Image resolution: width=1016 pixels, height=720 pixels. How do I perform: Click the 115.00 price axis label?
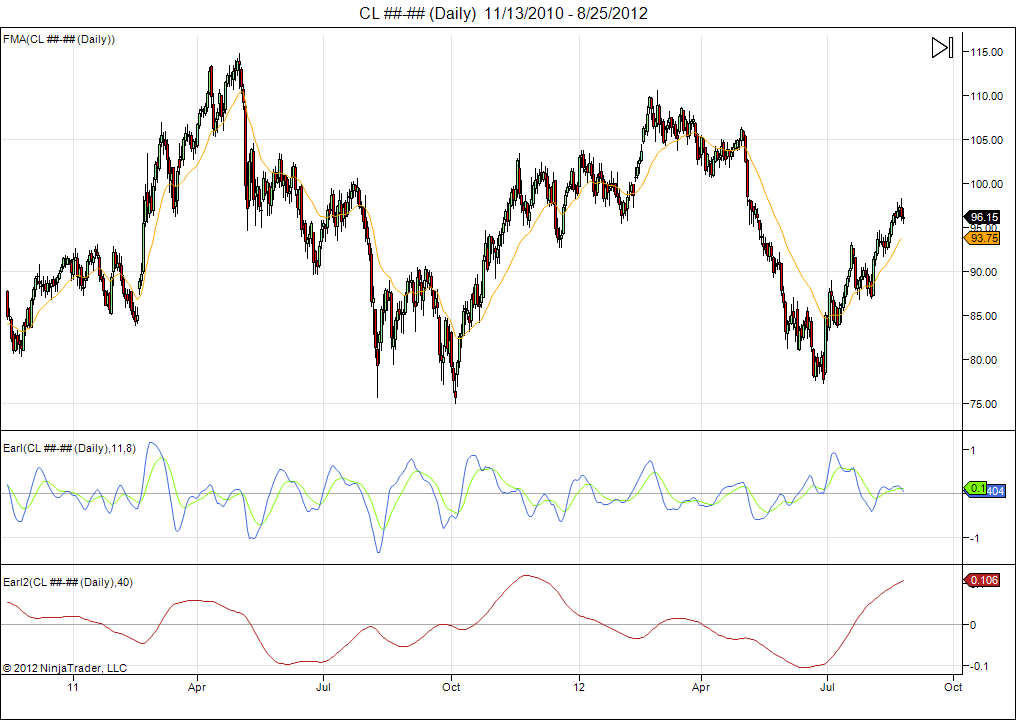coord(986,52)
